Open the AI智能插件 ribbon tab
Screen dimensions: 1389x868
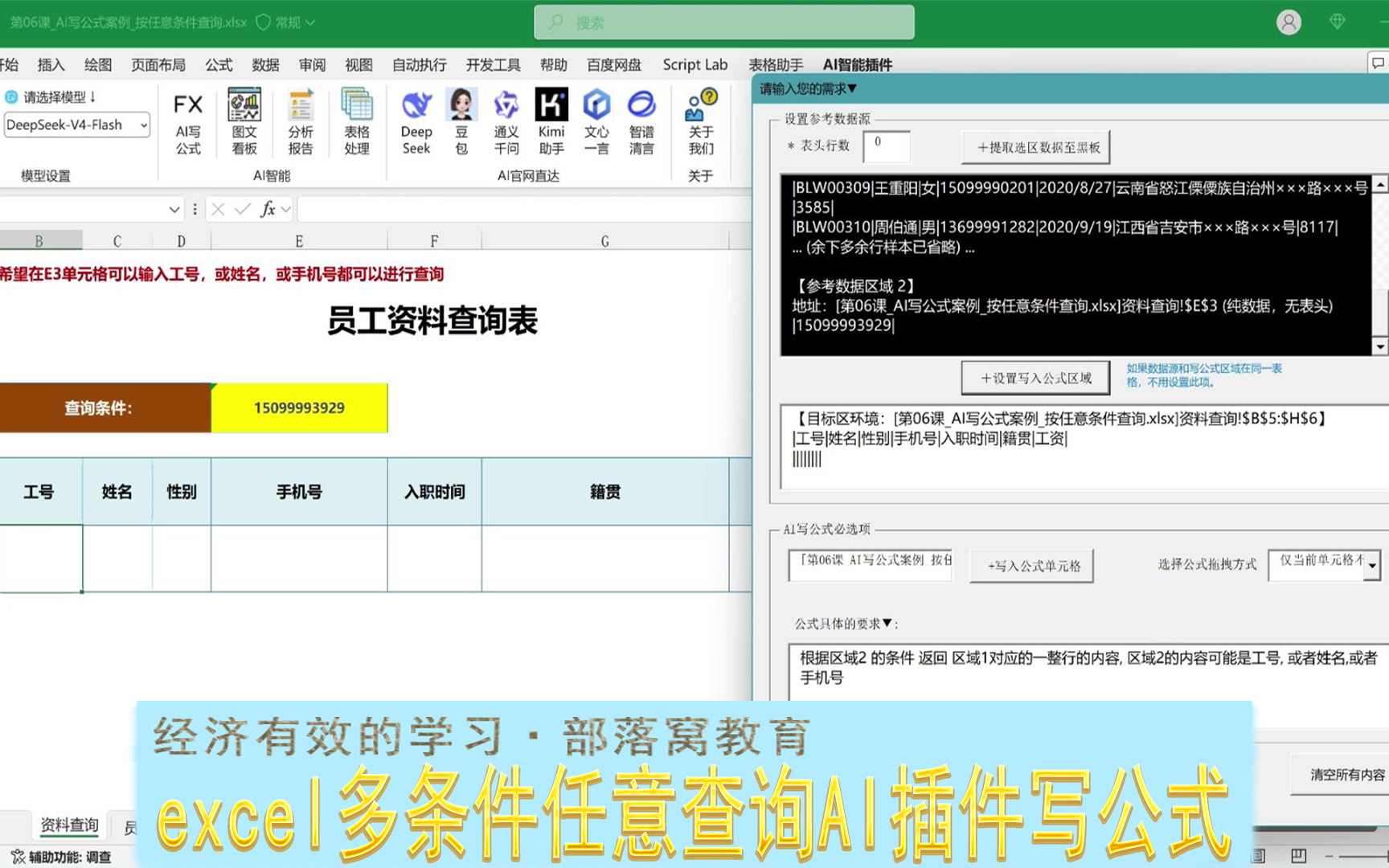pyautogui.click(x=858, y=64)
